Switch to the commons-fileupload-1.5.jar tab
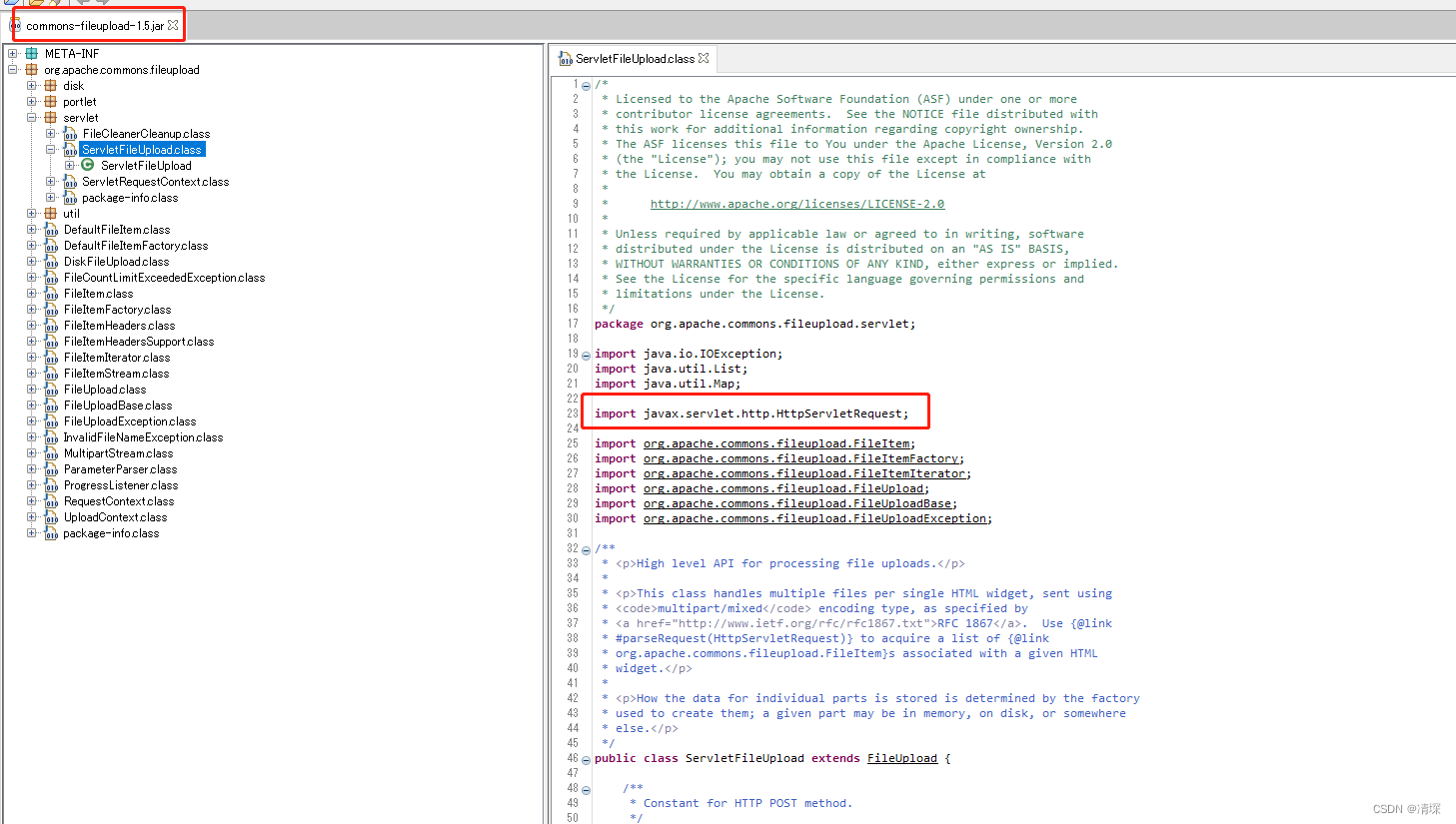The width and height of the screenshot is (1456, 824). 95,26
